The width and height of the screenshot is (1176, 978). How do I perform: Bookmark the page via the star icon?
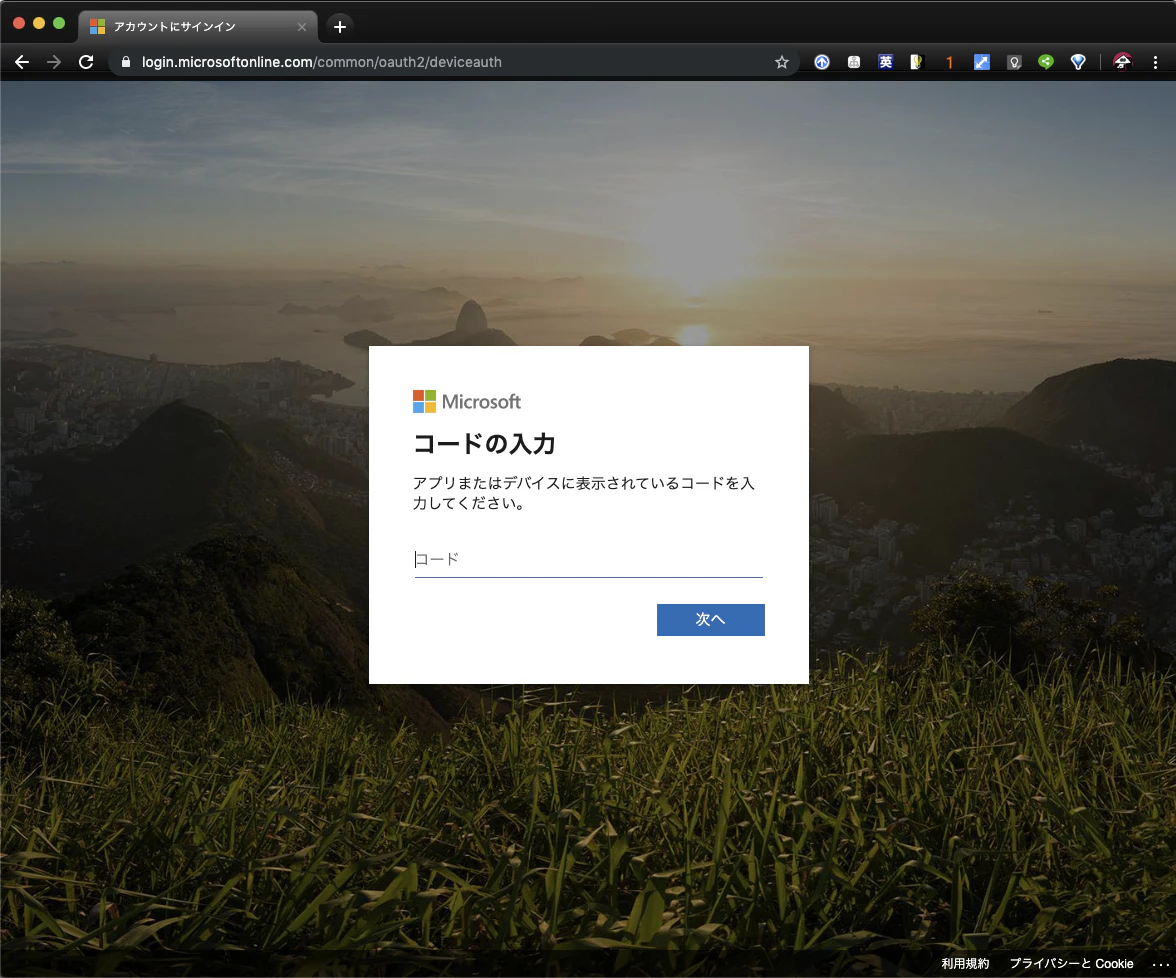[x=781, y=61]
